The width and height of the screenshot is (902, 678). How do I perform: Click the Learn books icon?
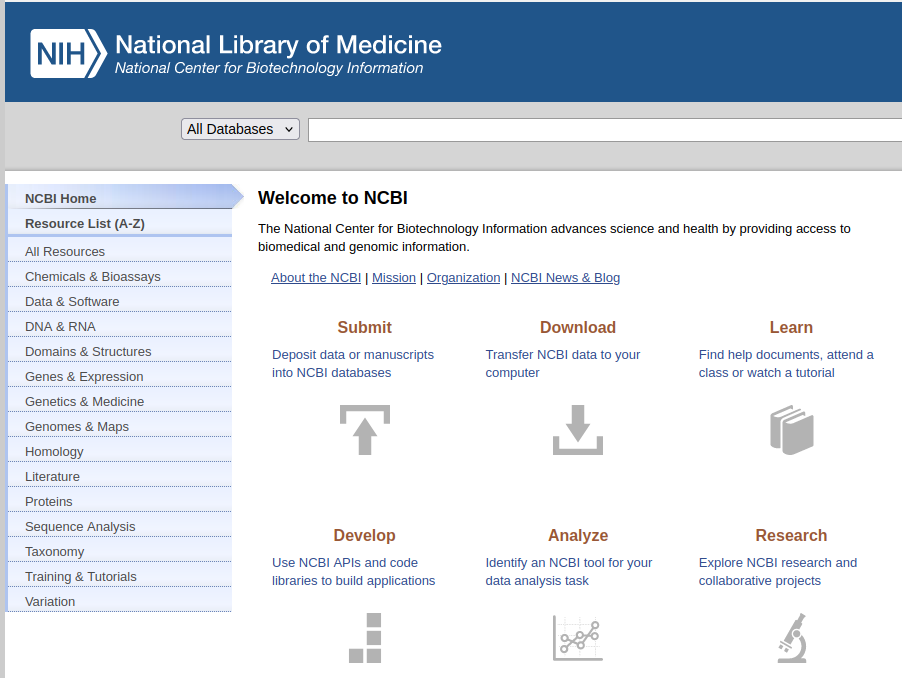(791, 430)
